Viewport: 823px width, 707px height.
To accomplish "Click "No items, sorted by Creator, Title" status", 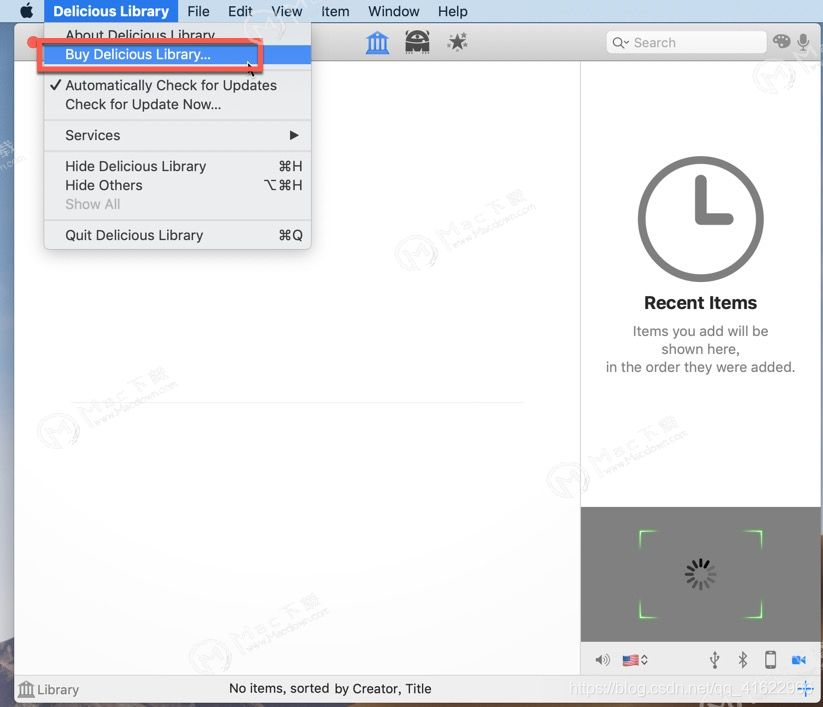I will click(330, 689).
